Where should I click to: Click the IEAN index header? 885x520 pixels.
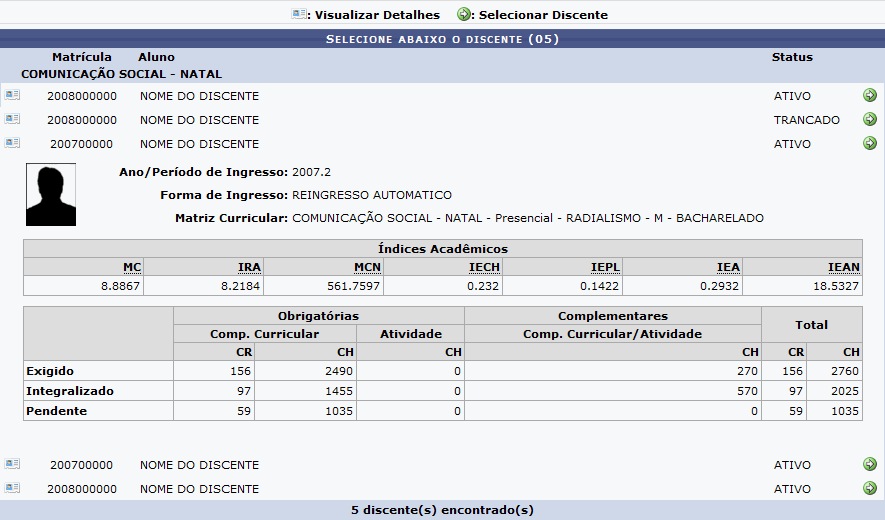pos(844,267)
